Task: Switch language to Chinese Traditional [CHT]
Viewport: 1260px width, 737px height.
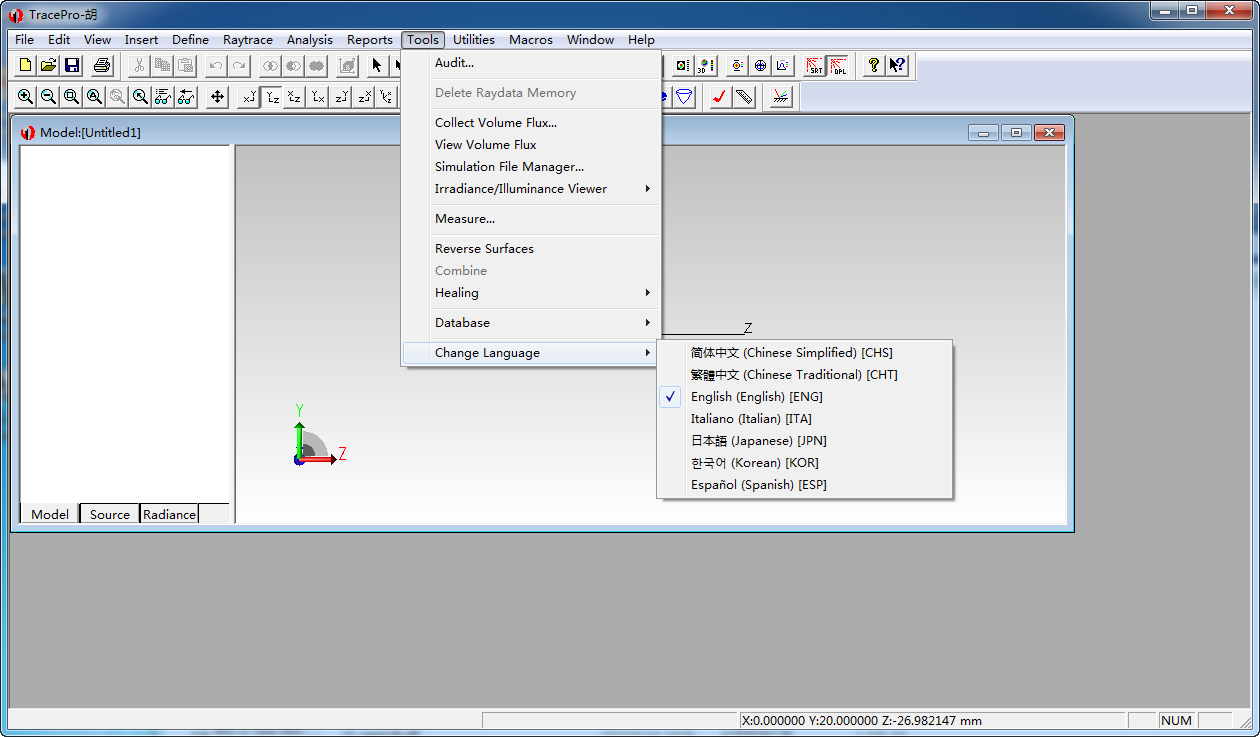Action: (804, 375)
